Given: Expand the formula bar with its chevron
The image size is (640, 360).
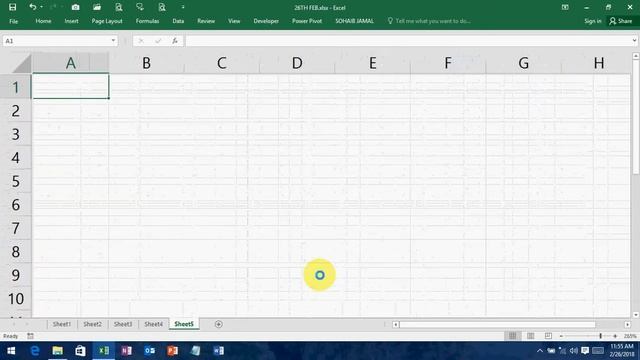Looking at the screenshot, I should pyautogui.click(x=634, y=41).
